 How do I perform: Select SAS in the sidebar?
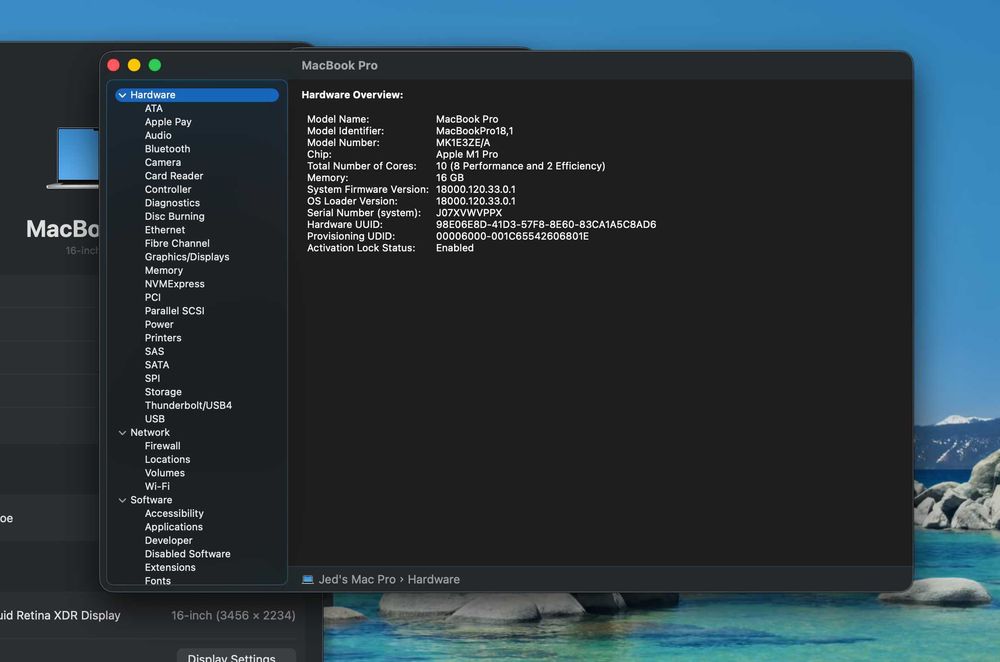point(154,351)
